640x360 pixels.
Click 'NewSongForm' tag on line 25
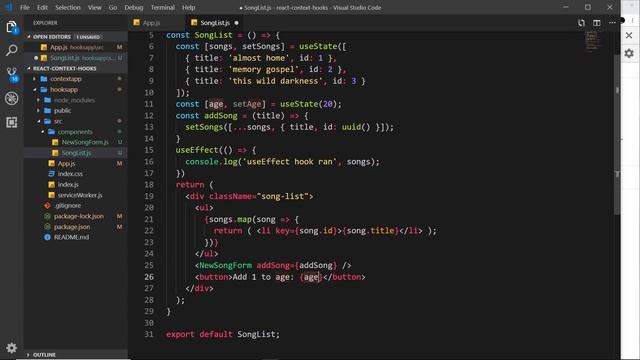point(225,265)
